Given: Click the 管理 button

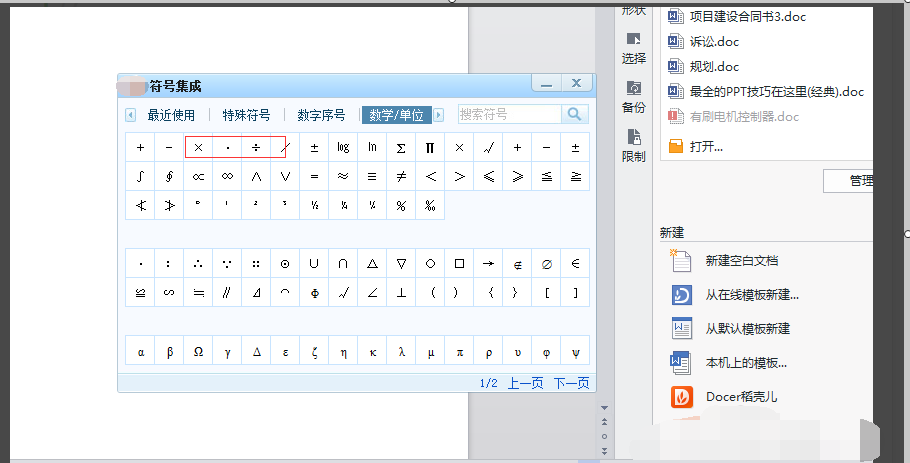Looking at the screenshot, I should click(848, 180).
